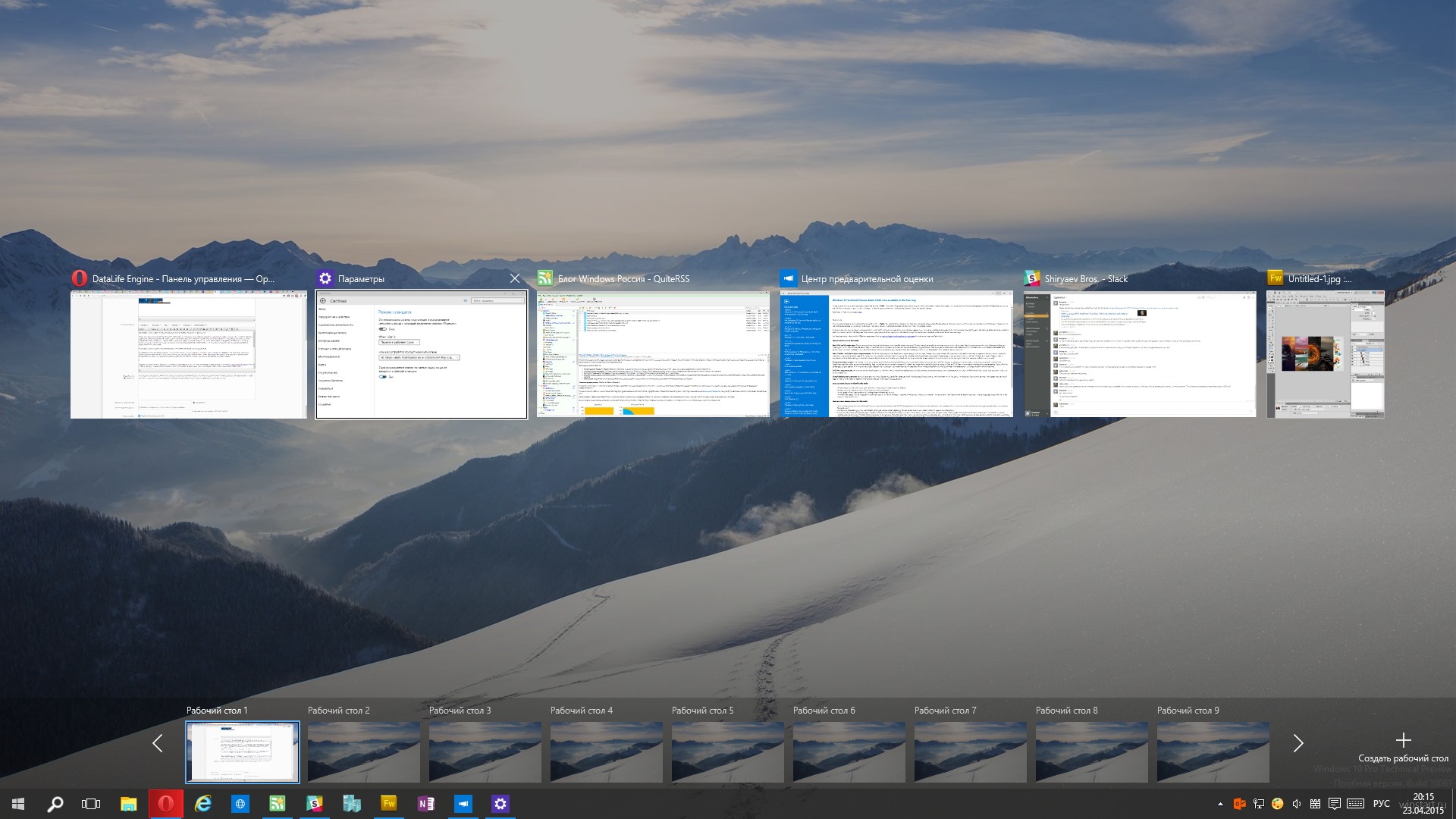Select the Центр предварительной оценки window thumbnail
This screenshot has width=1456, height=819.
tap(897, 354)
